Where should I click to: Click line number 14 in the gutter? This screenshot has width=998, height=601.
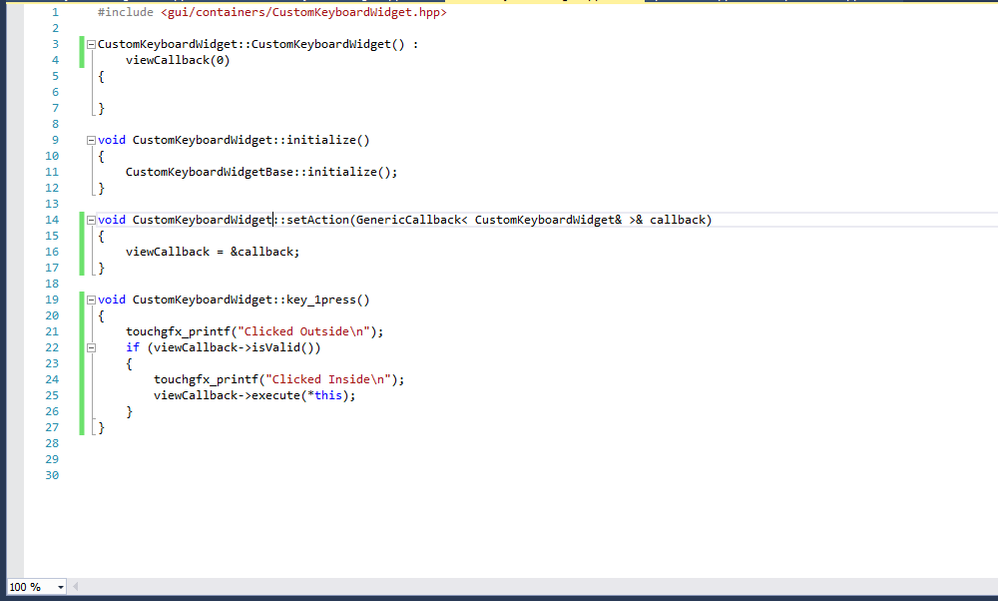[52, 220]
